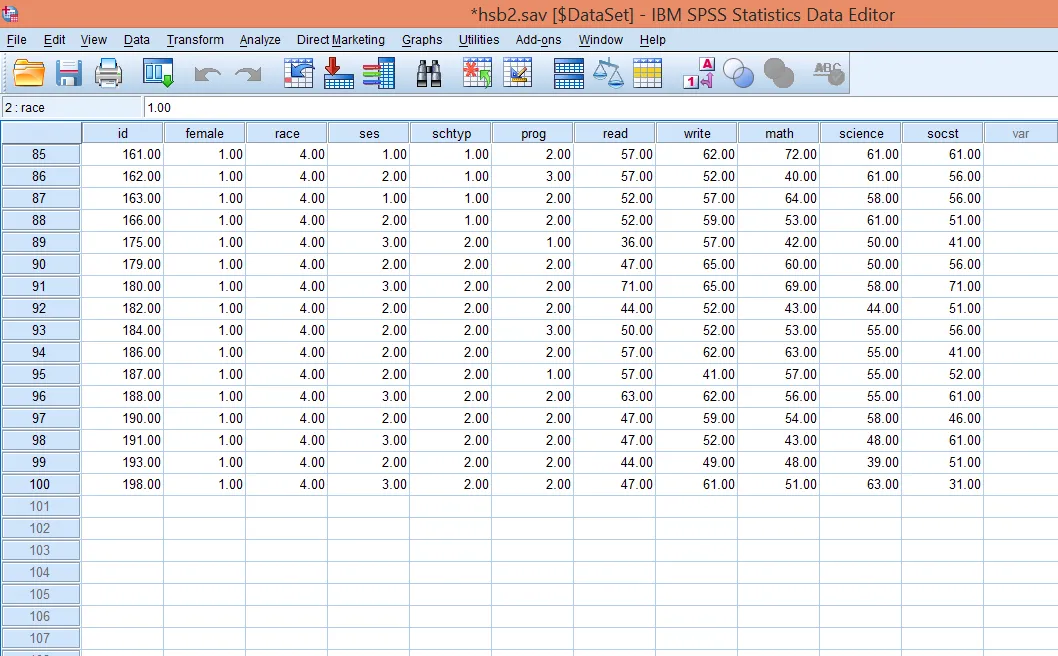Image resolution: width=1058 pixels, height=656 pixels.
Task: Open a data document with the folder icon
Action: point(27,72)
